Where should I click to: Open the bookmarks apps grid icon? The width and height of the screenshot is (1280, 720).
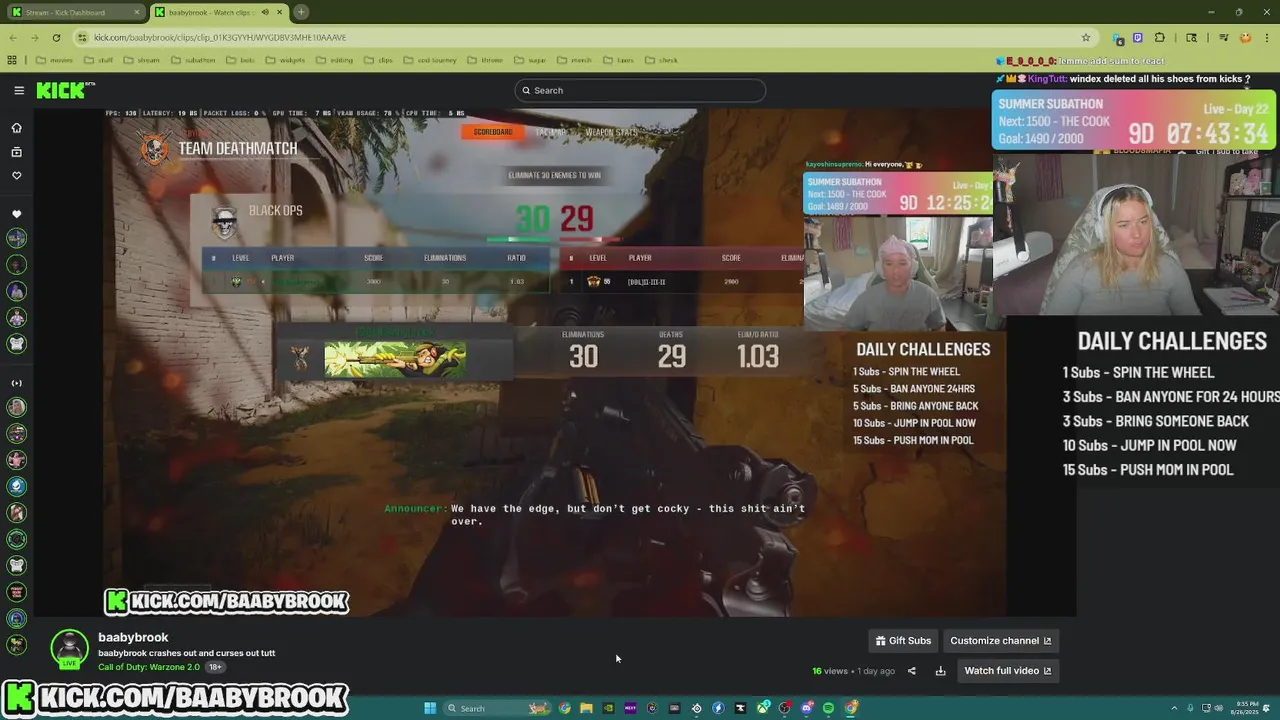(x=12, y=60)
